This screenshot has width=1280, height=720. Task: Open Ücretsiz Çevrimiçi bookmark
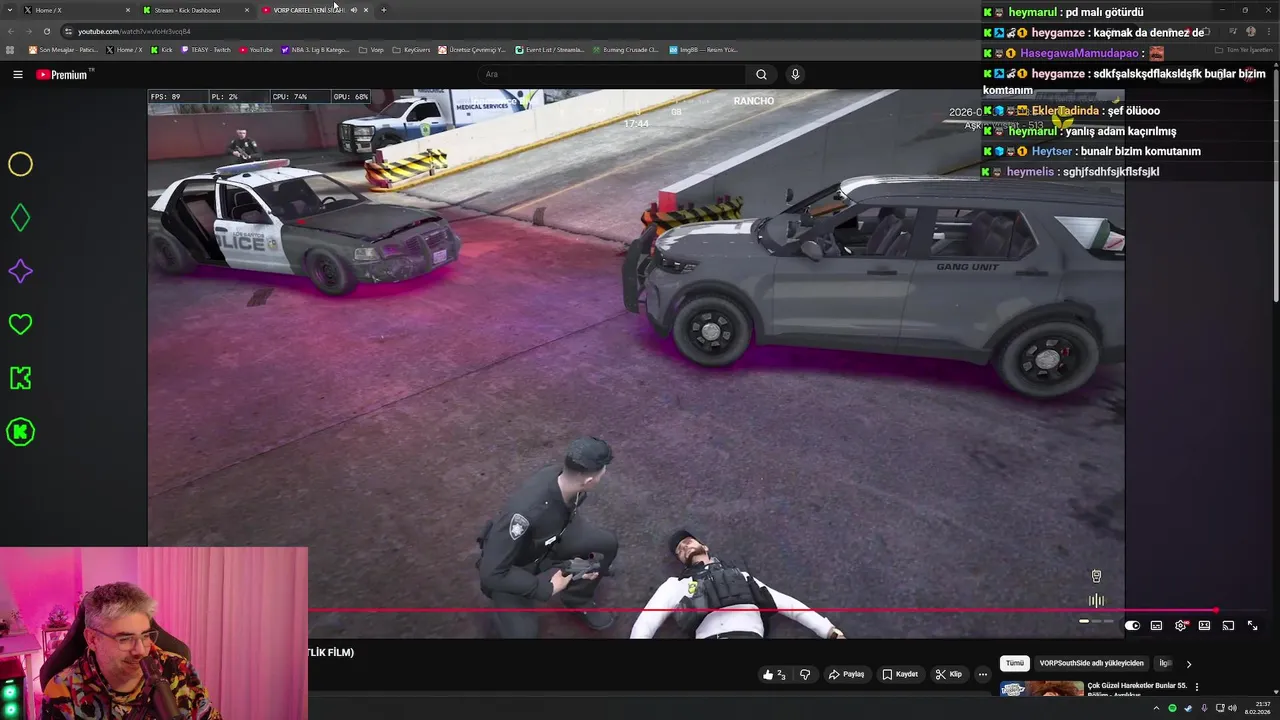[x=472, y=50]
